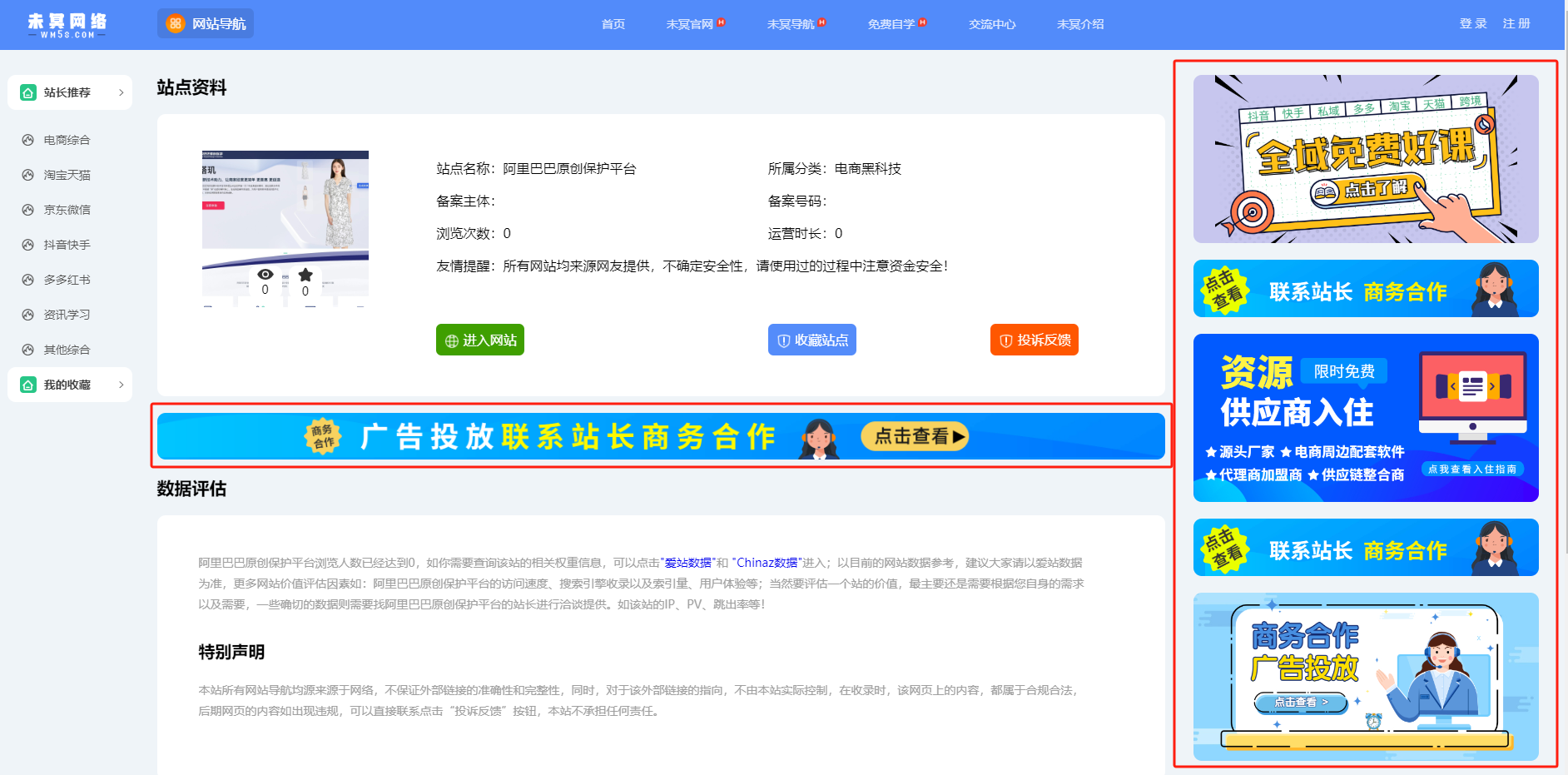Viewport: 1568px width, 775px height.
Task: Open the 淘宝天猫 category
Action: pos(67,175)
